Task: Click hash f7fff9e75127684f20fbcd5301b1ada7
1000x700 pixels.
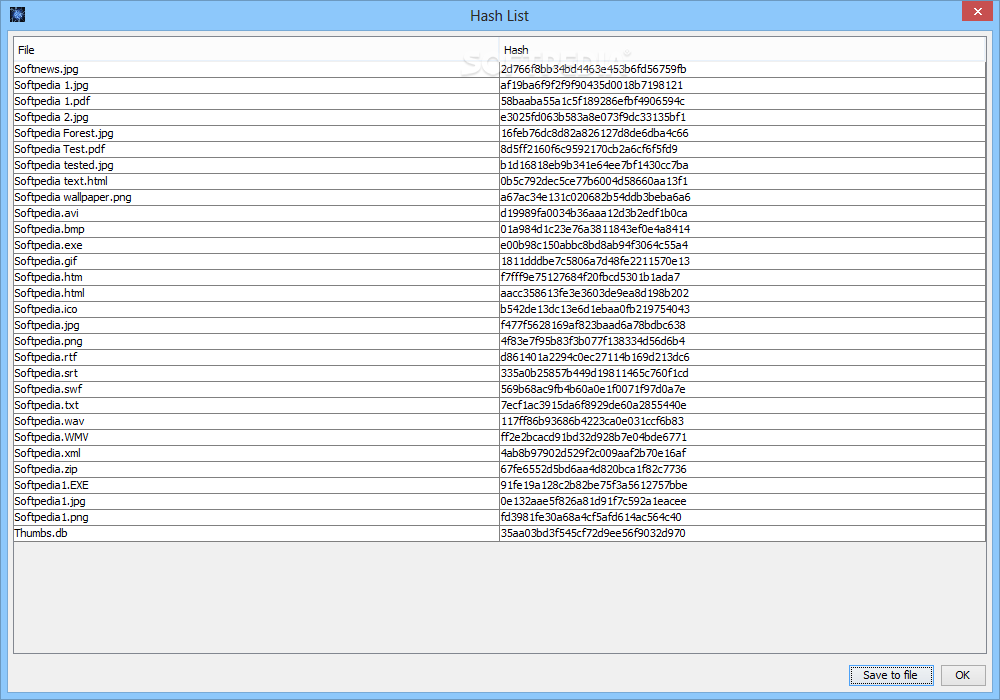Action: 591,277
